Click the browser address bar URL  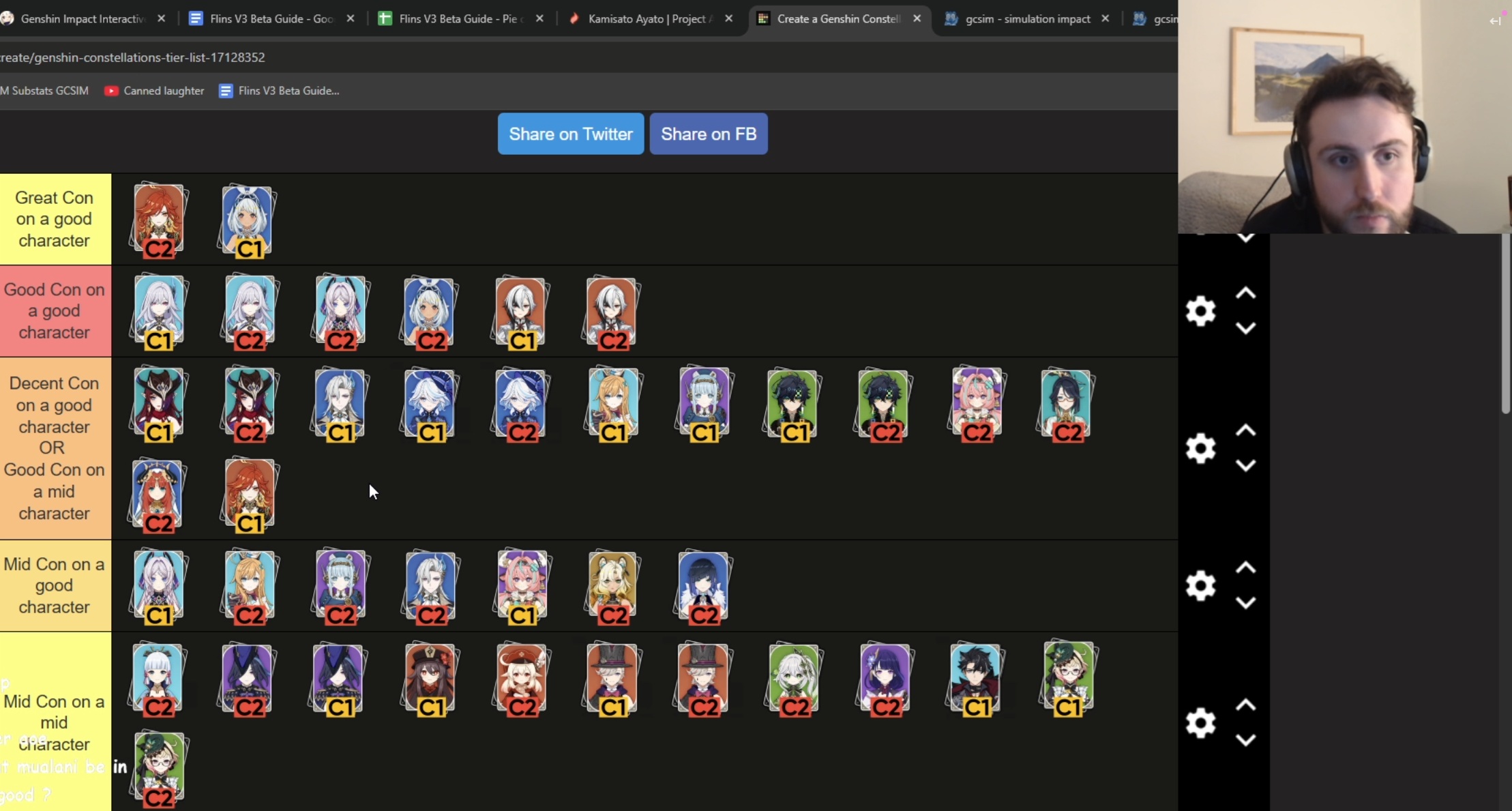point(133,57)
